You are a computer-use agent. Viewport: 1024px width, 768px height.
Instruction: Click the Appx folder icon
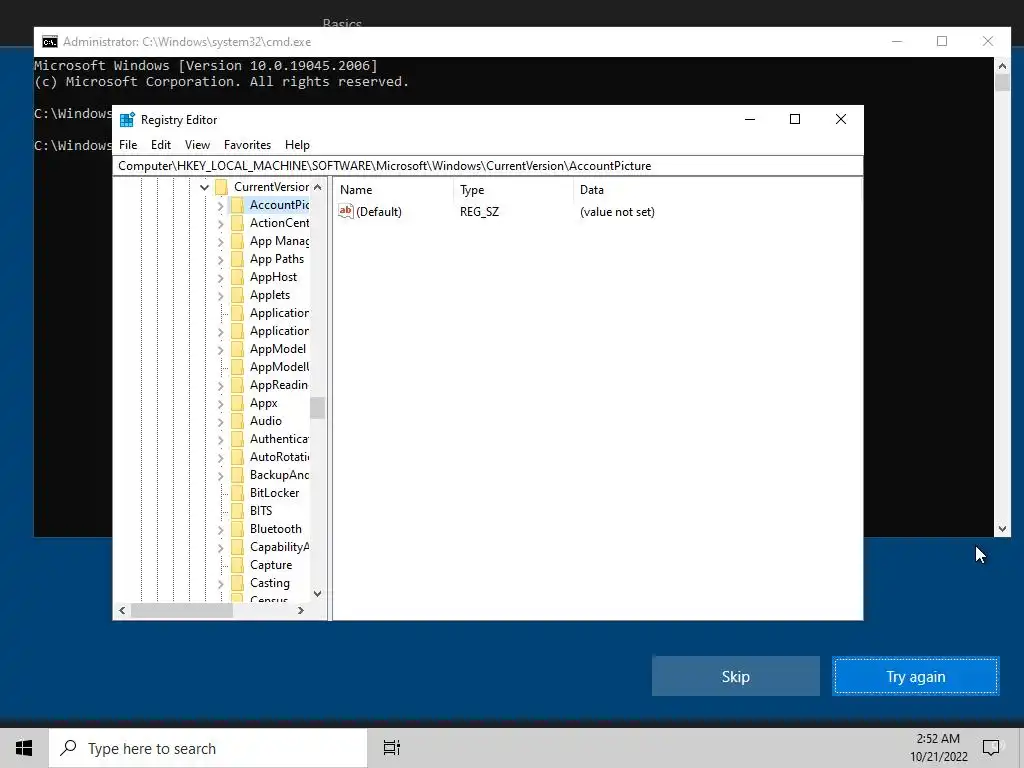238,403
